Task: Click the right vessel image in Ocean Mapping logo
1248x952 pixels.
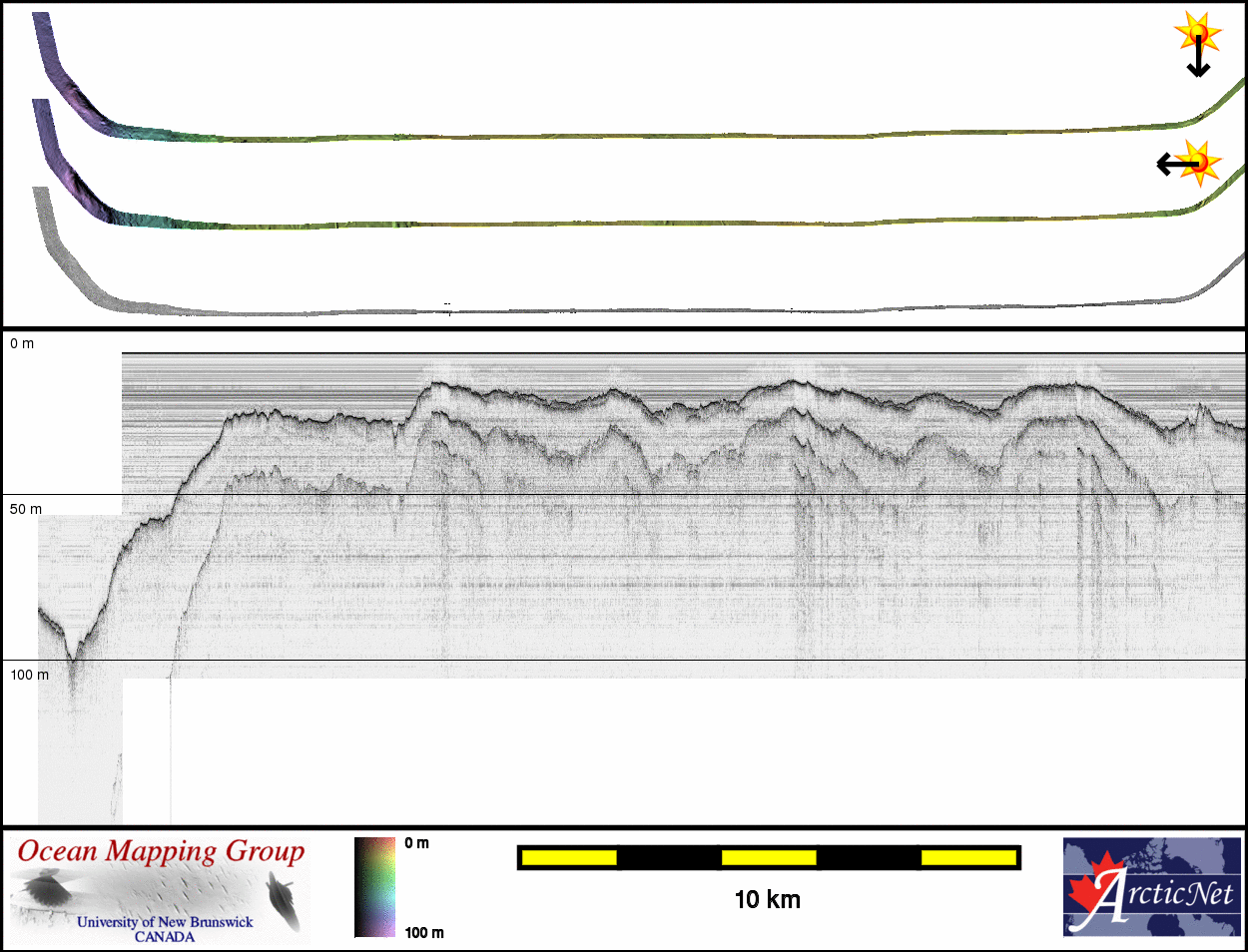Action: pyautogui.click(x=285, y=897)
